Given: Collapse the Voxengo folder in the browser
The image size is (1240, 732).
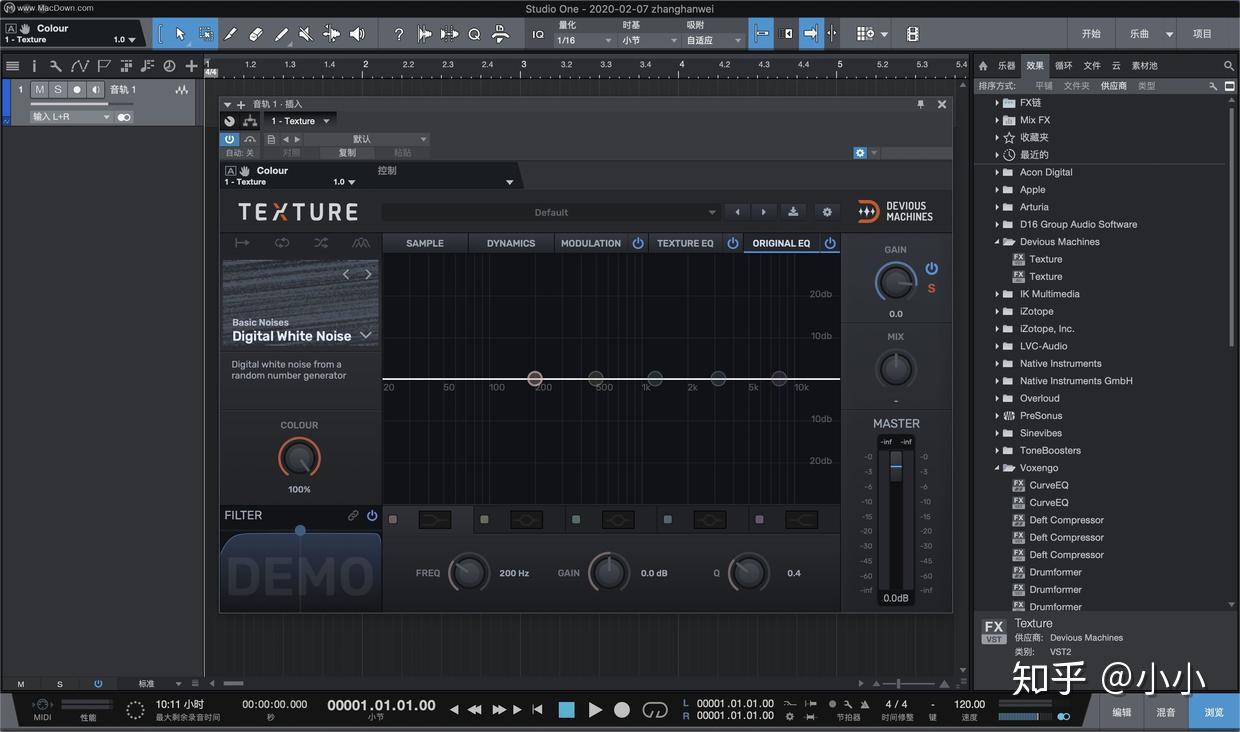Looking at the screenshot, I should coord(997,467).
